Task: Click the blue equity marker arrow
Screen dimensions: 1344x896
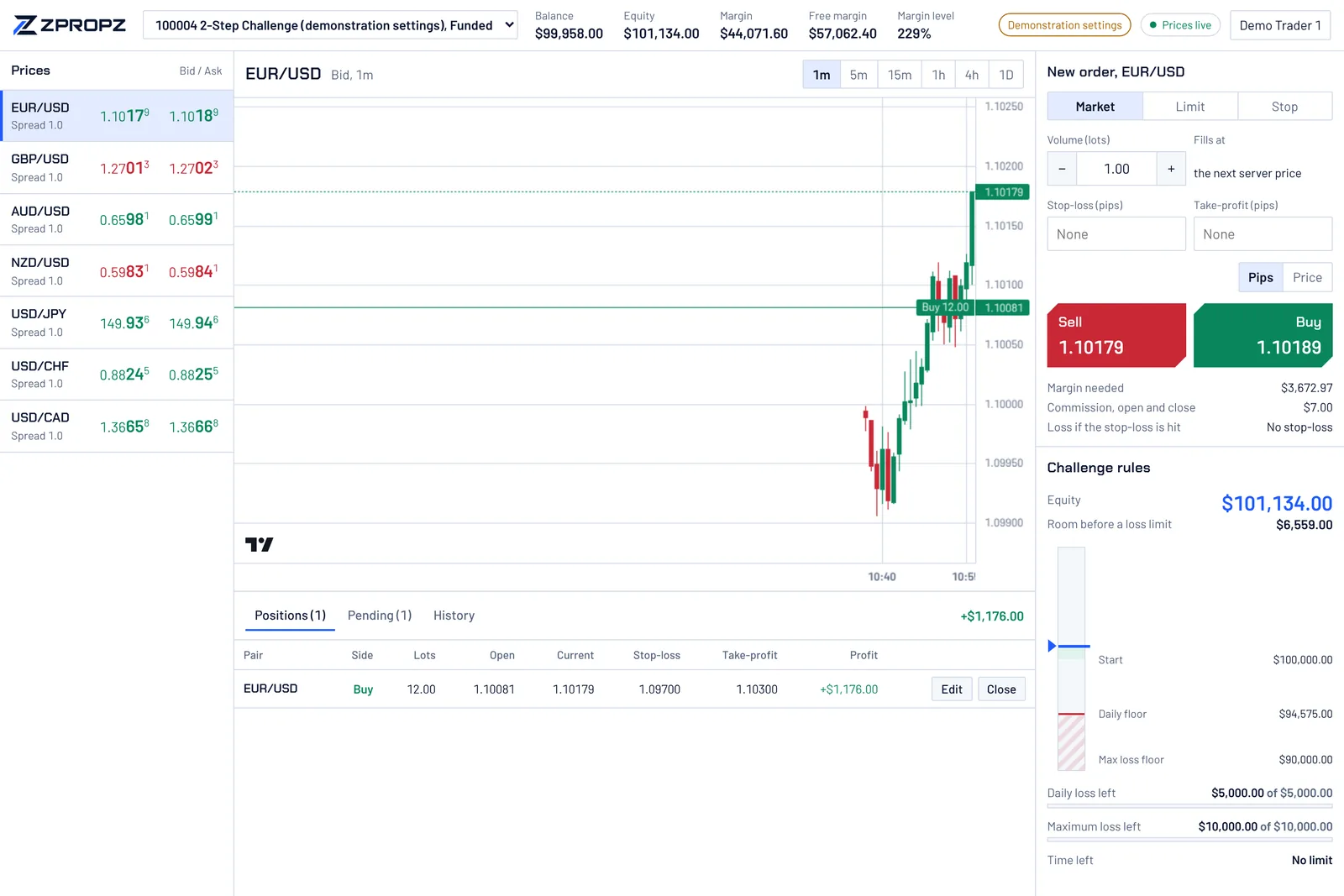Action: (1052, 646)
